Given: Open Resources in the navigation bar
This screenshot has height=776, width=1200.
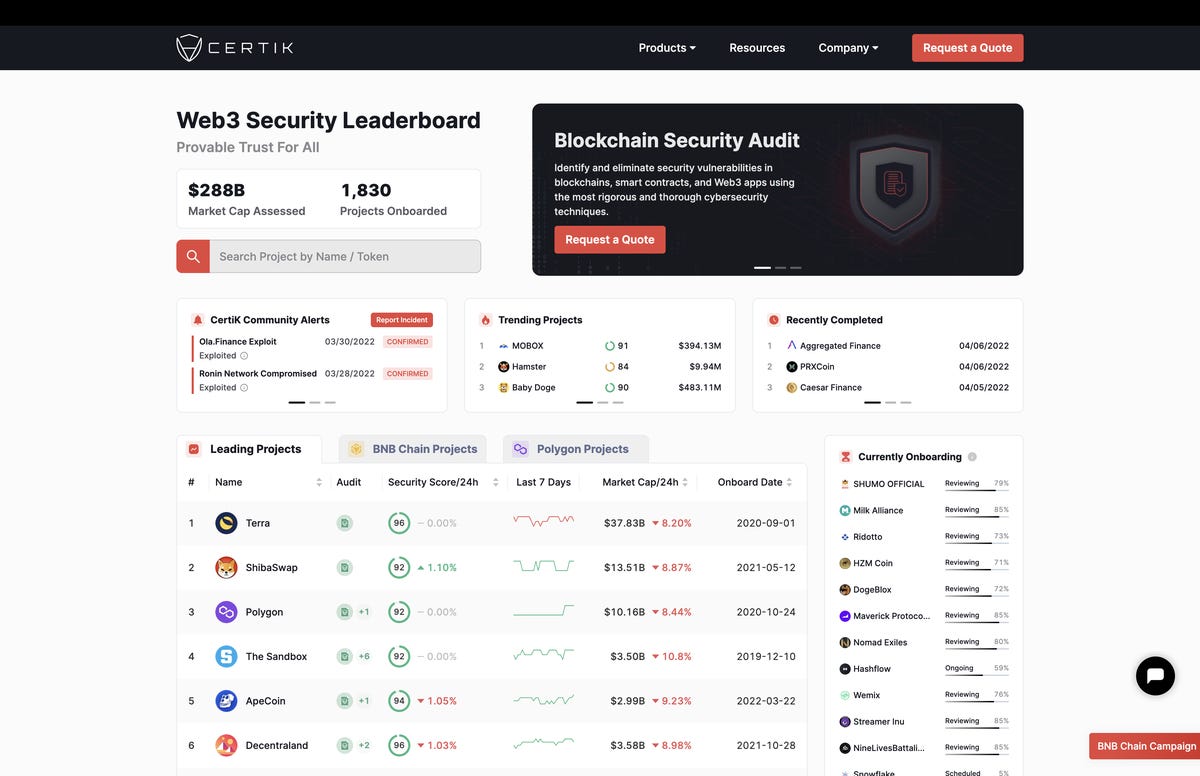Looking at the screenshot, I should click(757, 48).
